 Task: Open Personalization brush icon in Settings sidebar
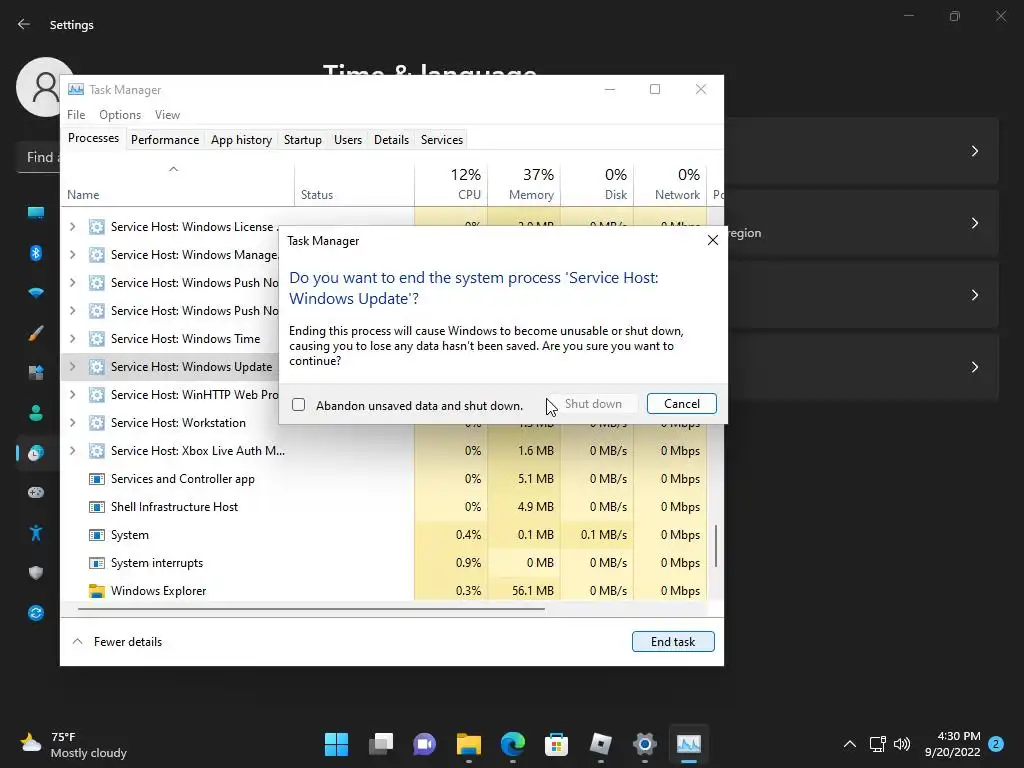[x=36, y=333]
